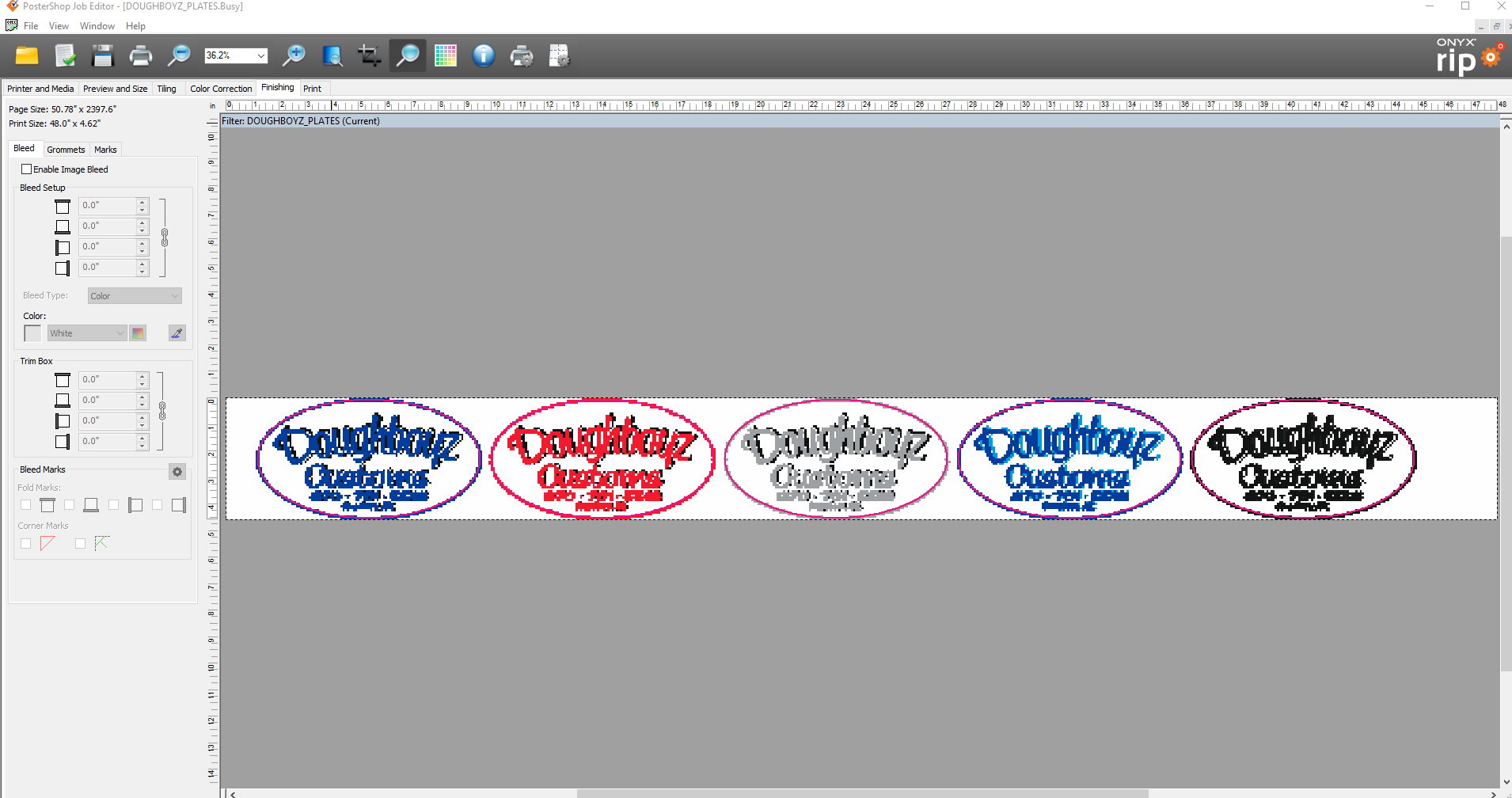The width and height of the screenshot is (1512, 798).
Task: Open the zoom percentage 36.2% dropdown
Action: (x=260, y=55)
